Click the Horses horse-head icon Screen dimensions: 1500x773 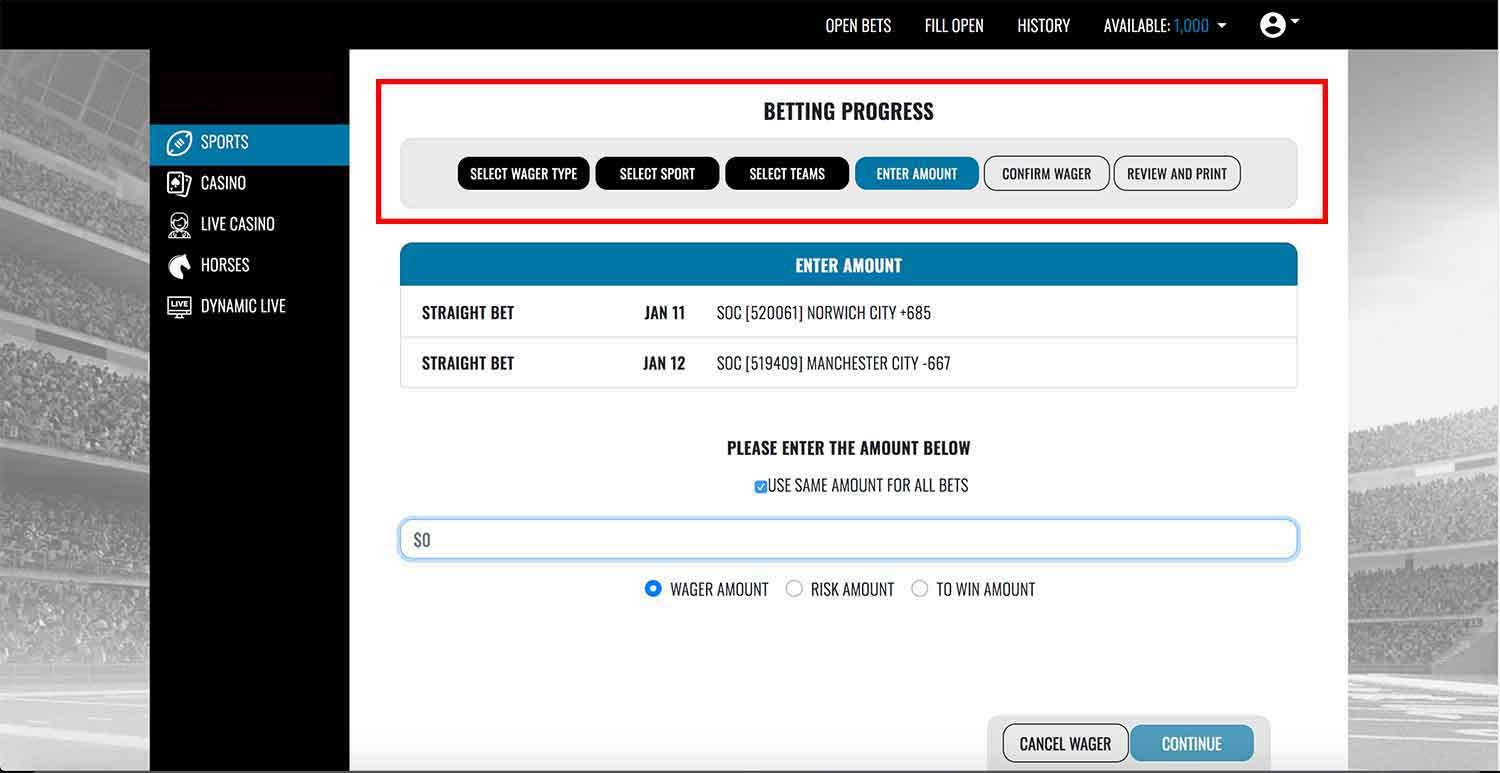pyautogui.click(x=180, y=264)
